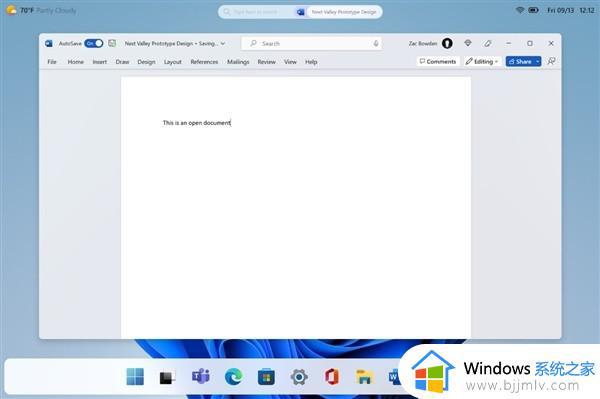Launch the Office app from the taskbar

point(332,377)
